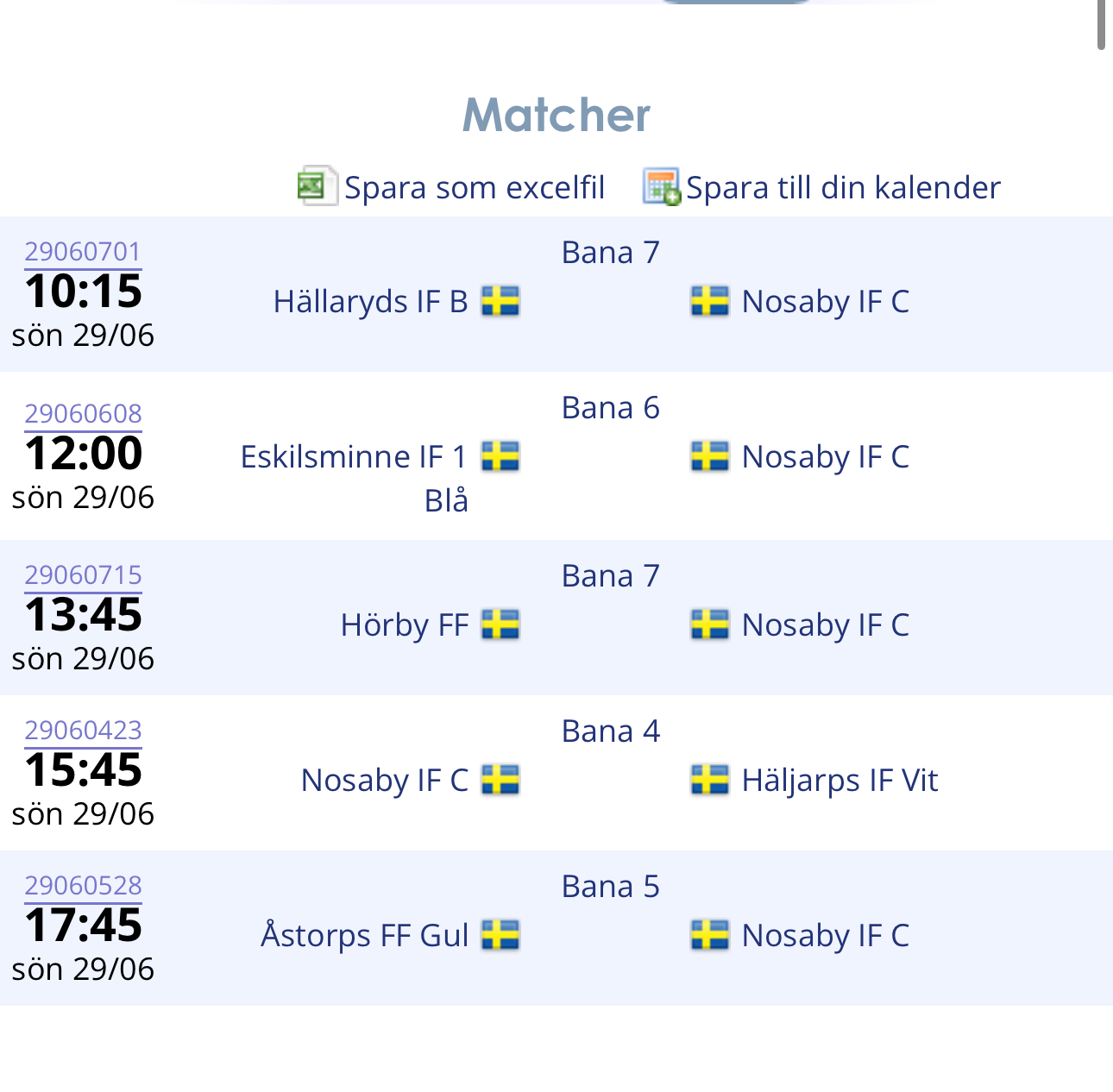The width and height of the screenshot is (1113, 1092).
Task: Click flag beside Nosaby IF C at 10:15
Action: pyautogui.click(x=710, y=301)
